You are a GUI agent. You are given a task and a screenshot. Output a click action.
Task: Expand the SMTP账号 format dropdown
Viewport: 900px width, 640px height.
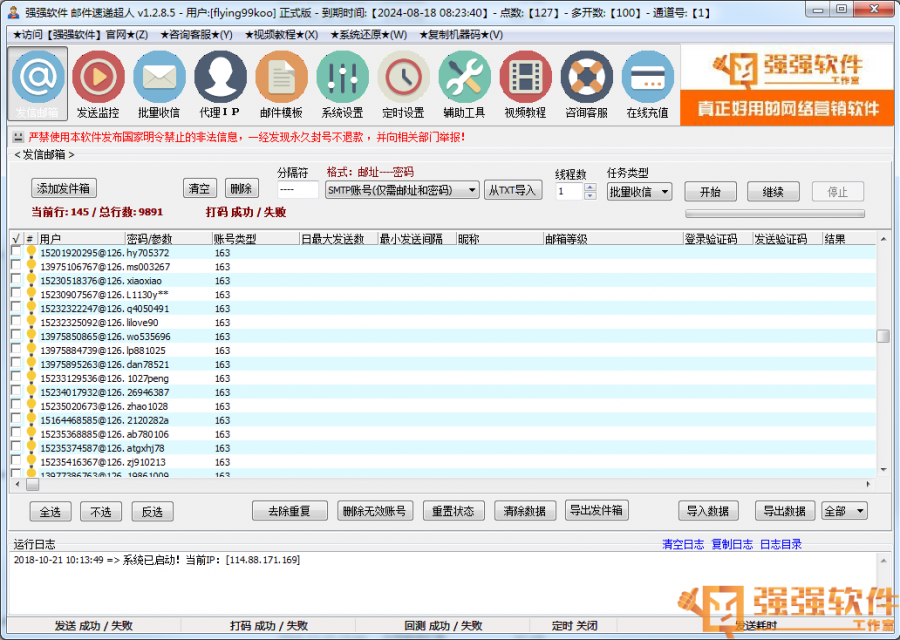click(x=472, y=190)
